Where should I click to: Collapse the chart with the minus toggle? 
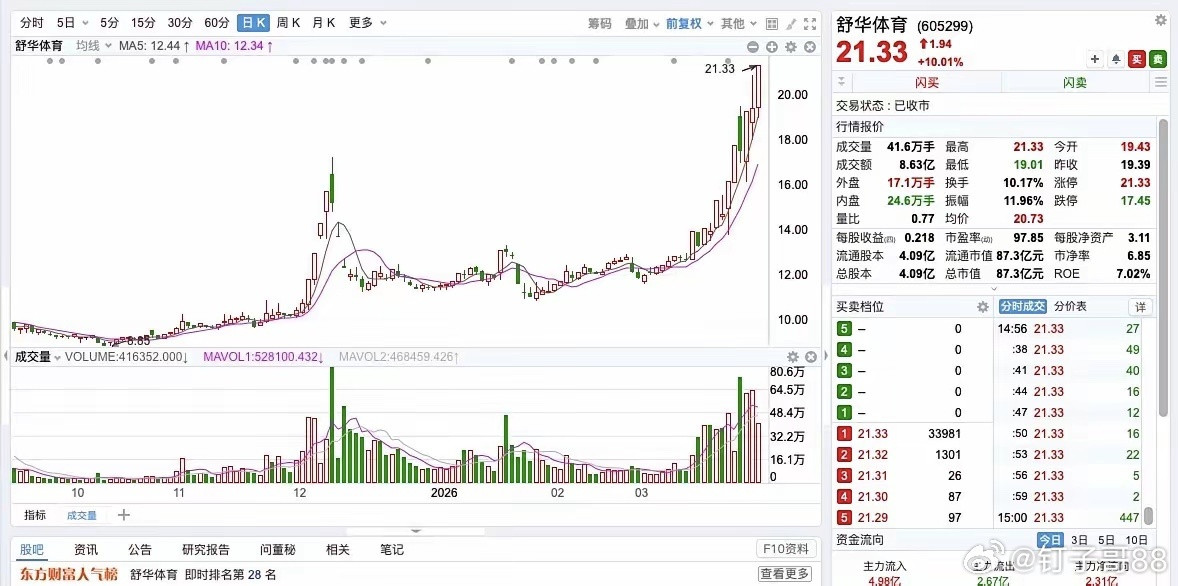coord(752,47)
